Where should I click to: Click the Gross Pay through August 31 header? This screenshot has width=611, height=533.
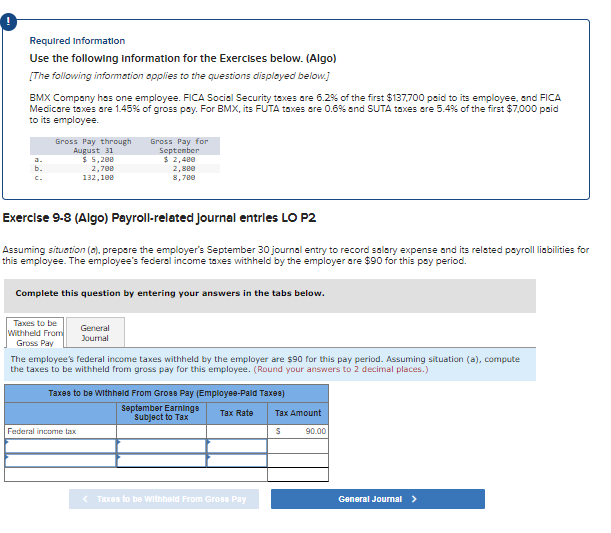pyautogui.click(x=93, y=146)
